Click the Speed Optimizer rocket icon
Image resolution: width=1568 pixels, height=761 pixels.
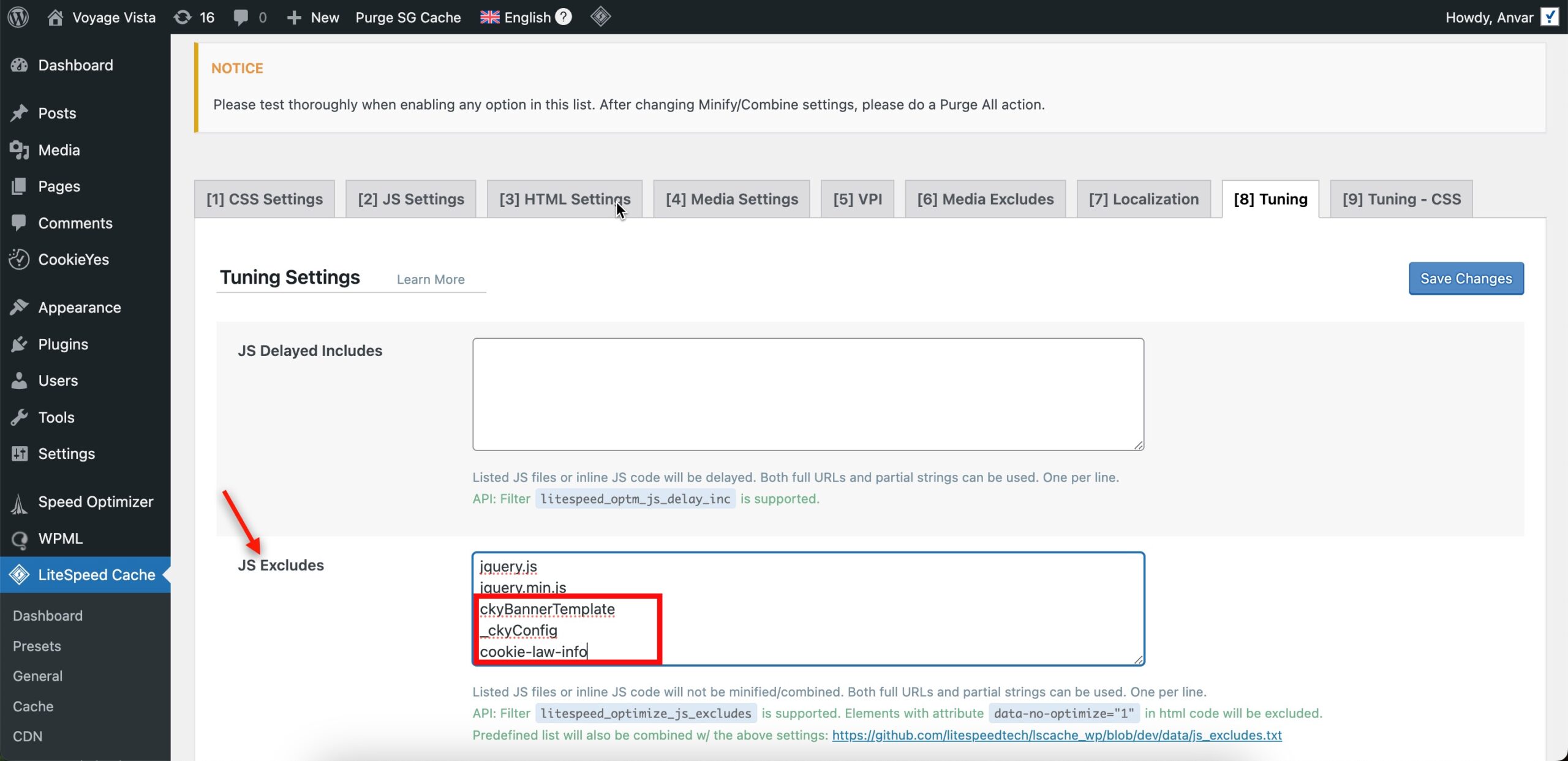(x=20, y=502)
